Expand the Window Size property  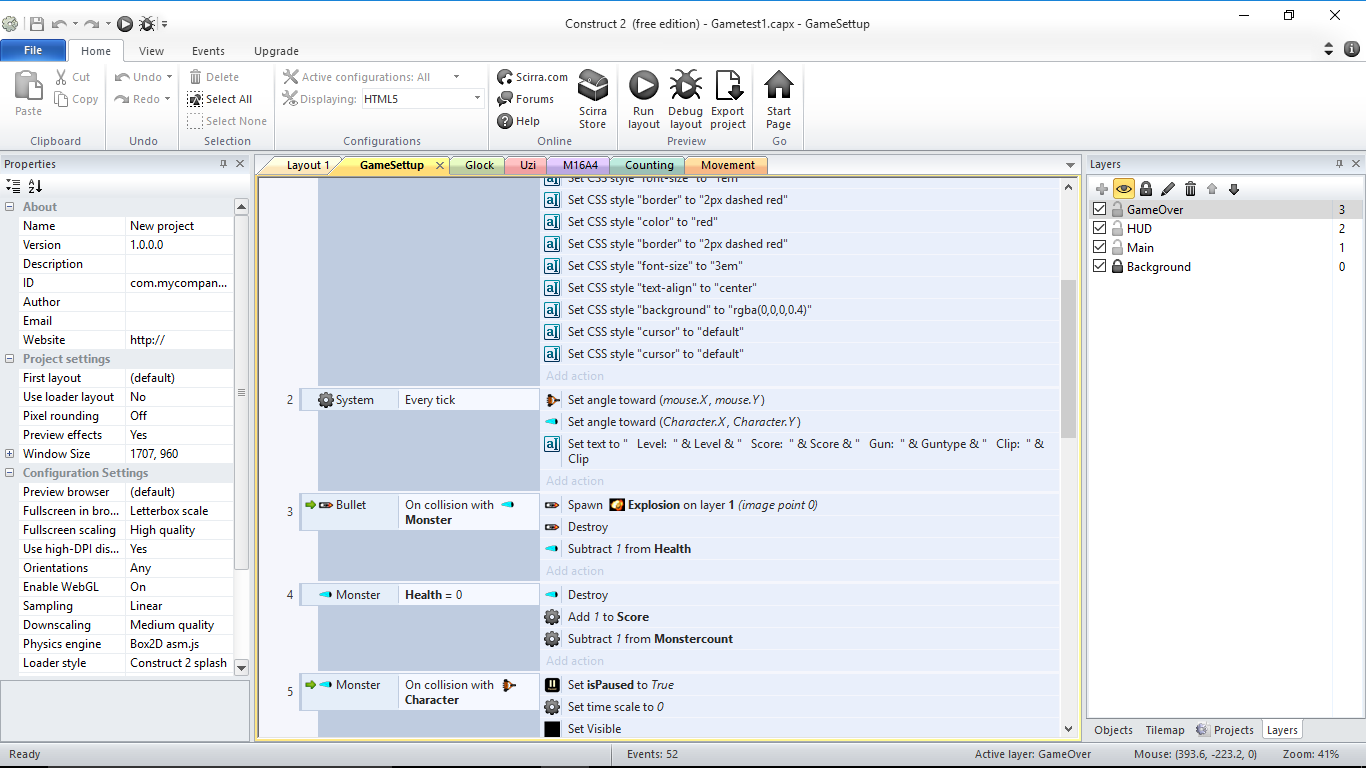pyautogui.click(x=10, y=454)
